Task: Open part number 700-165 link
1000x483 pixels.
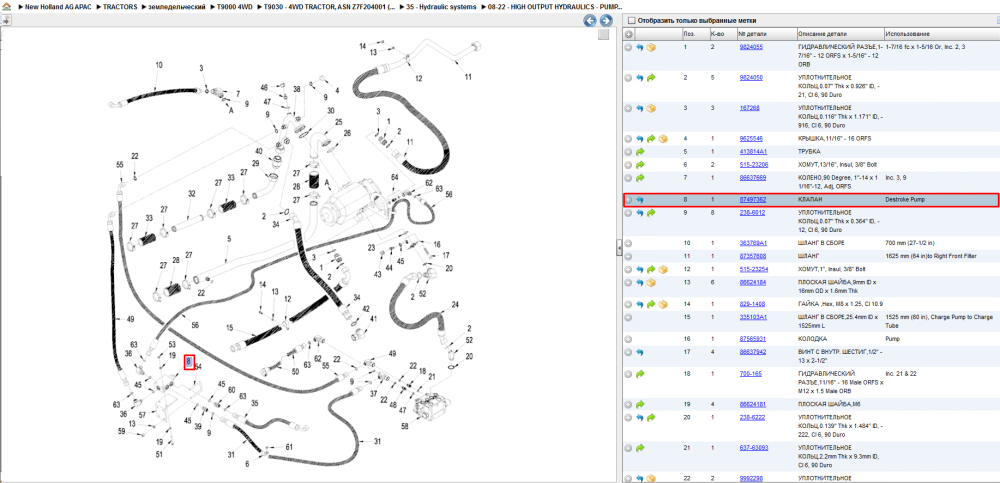Action: click(x=749, y=374)
